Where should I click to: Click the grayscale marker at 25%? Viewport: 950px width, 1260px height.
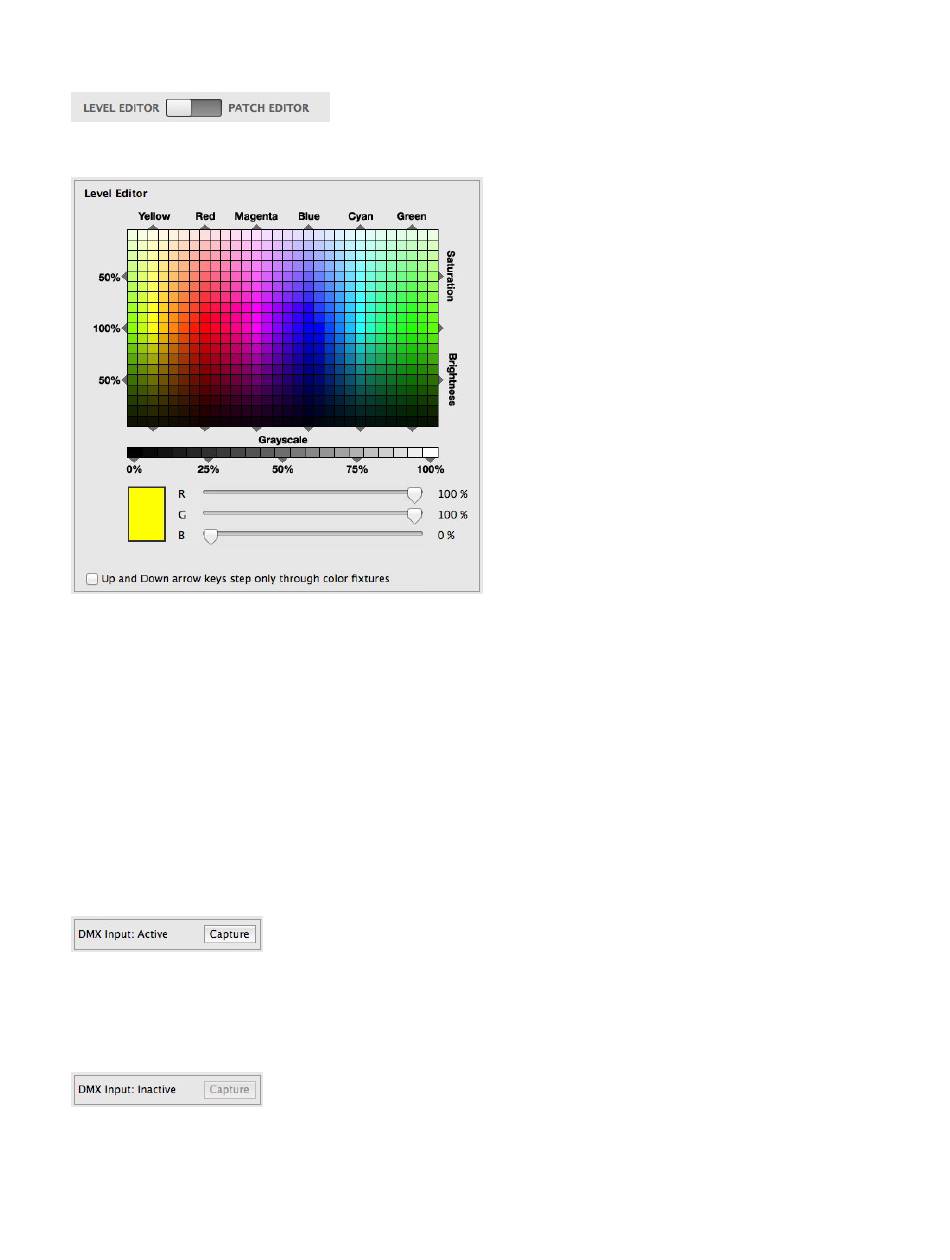(208, 460)
